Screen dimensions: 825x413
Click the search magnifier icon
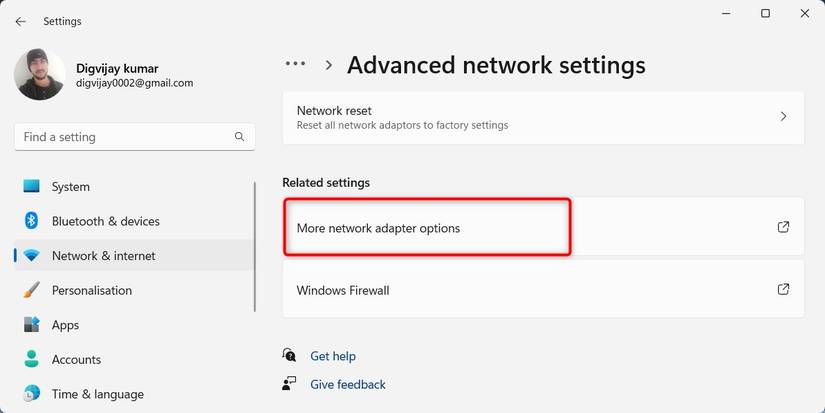coord(239,137)
